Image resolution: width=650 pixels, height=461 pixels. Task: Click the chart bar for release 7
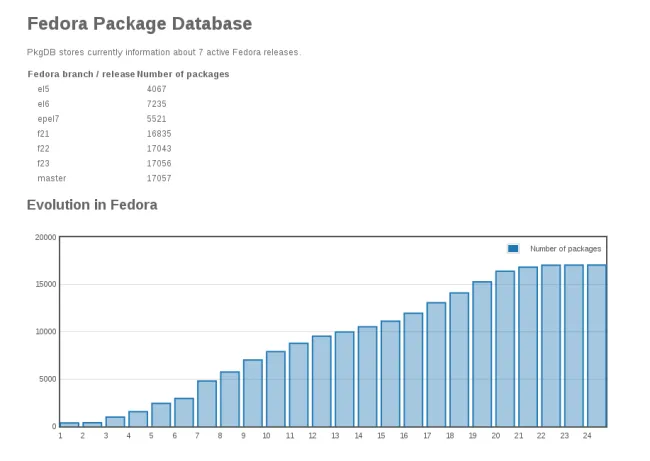[207, 403]
